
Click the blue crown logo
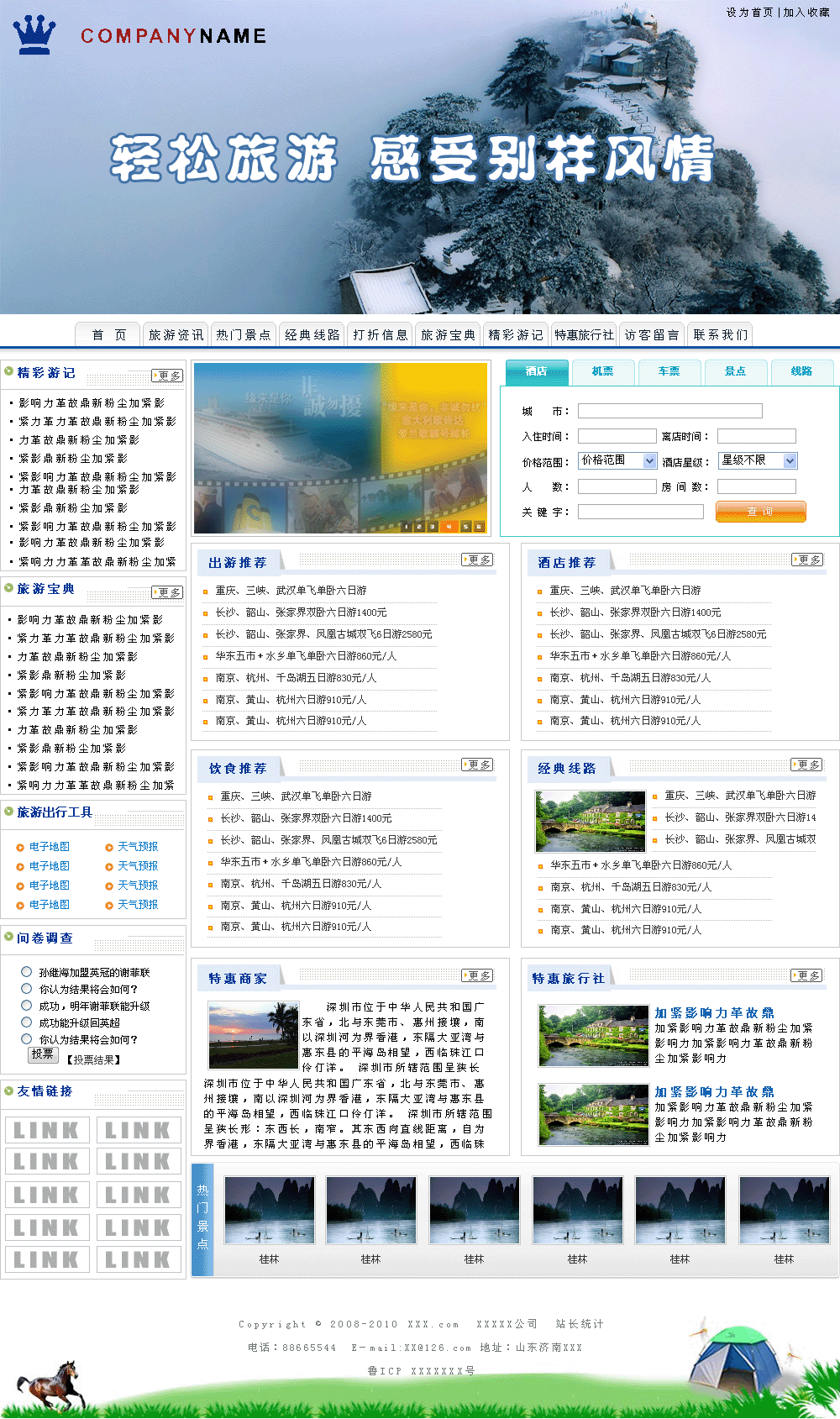(x=34, y=34)
